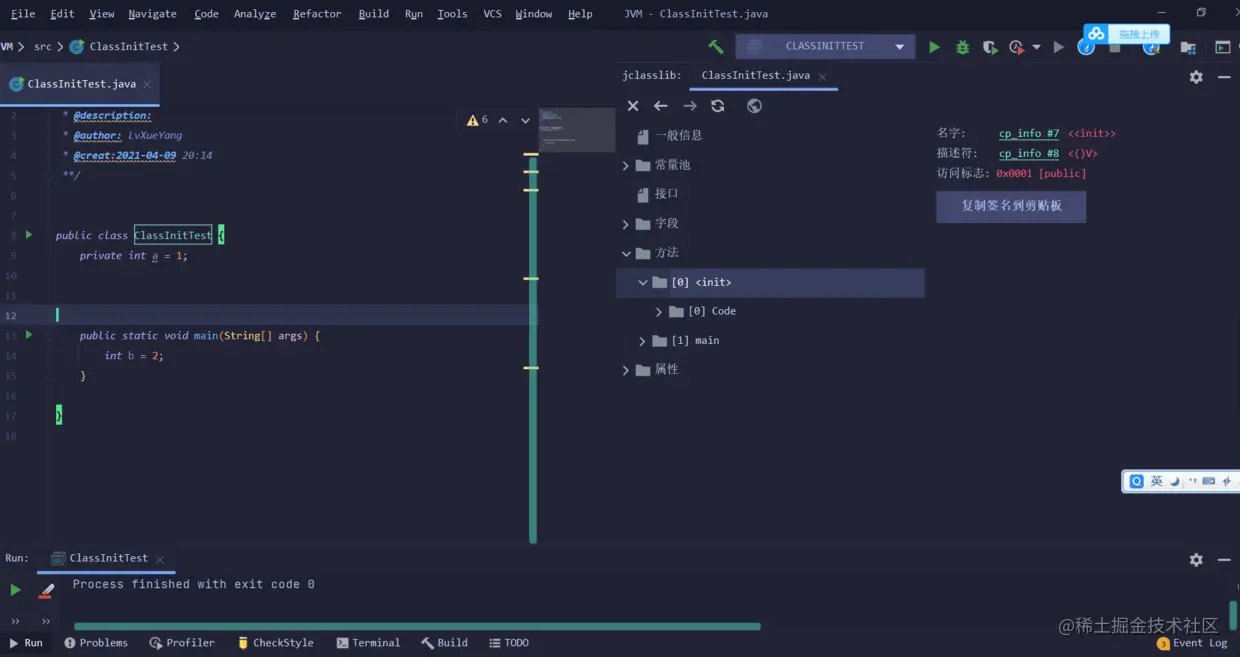1240x657 pixels.
Task: Click the stop square toolbar icon
Action: [1115, 47]
